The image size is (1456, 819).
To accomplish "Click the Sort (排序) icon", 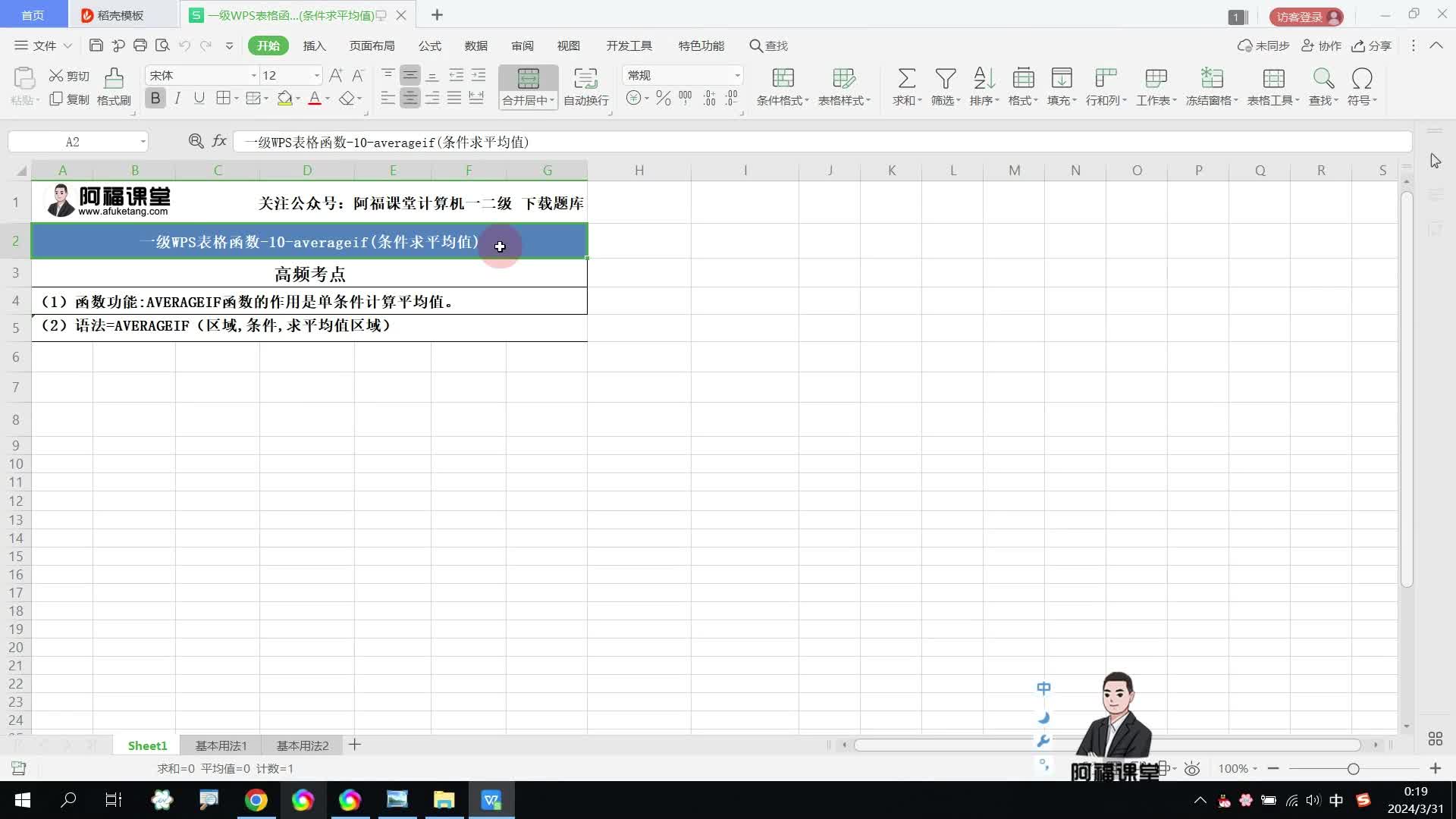I will coord(984,78).
